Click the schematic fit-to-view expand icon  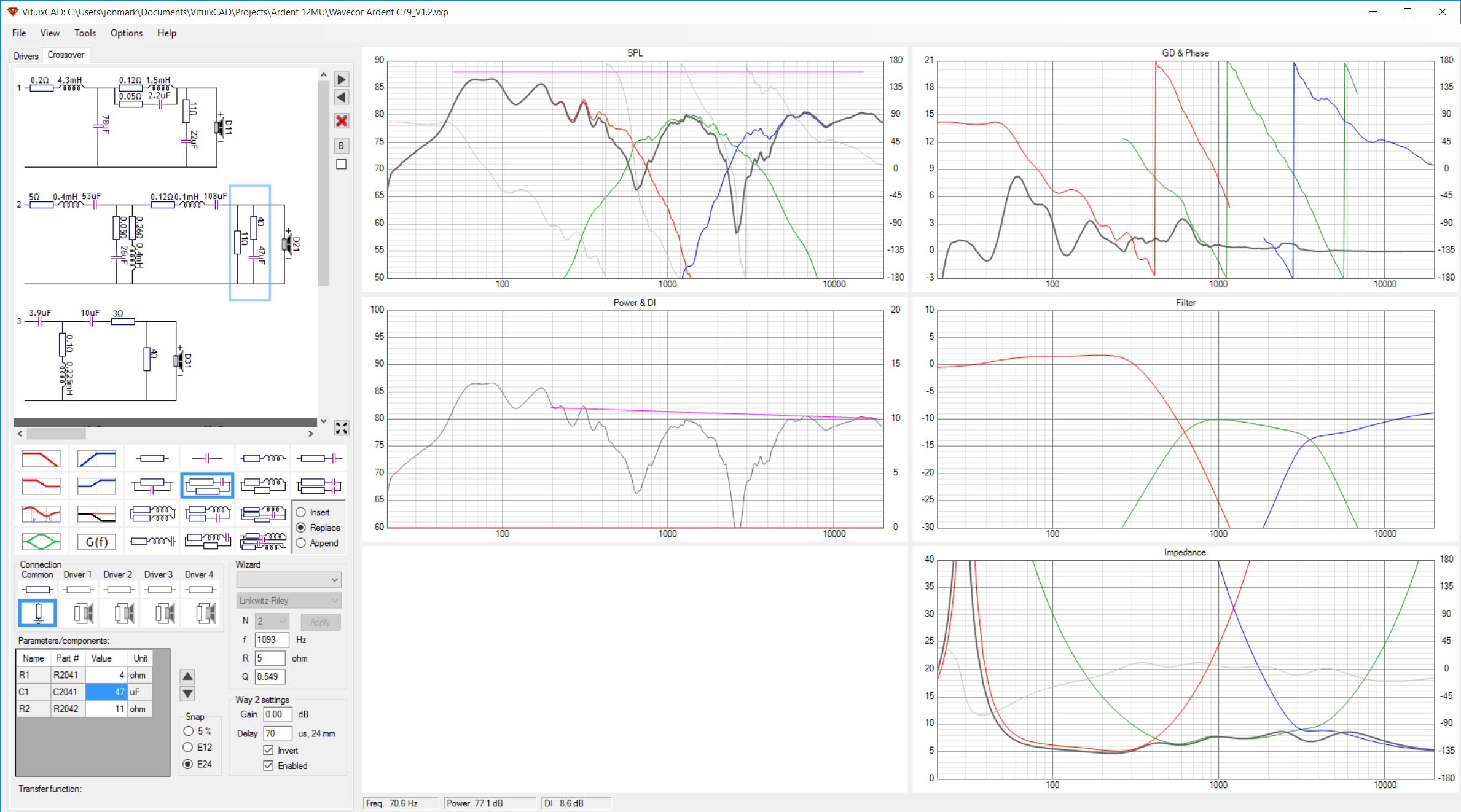[342, 427]
